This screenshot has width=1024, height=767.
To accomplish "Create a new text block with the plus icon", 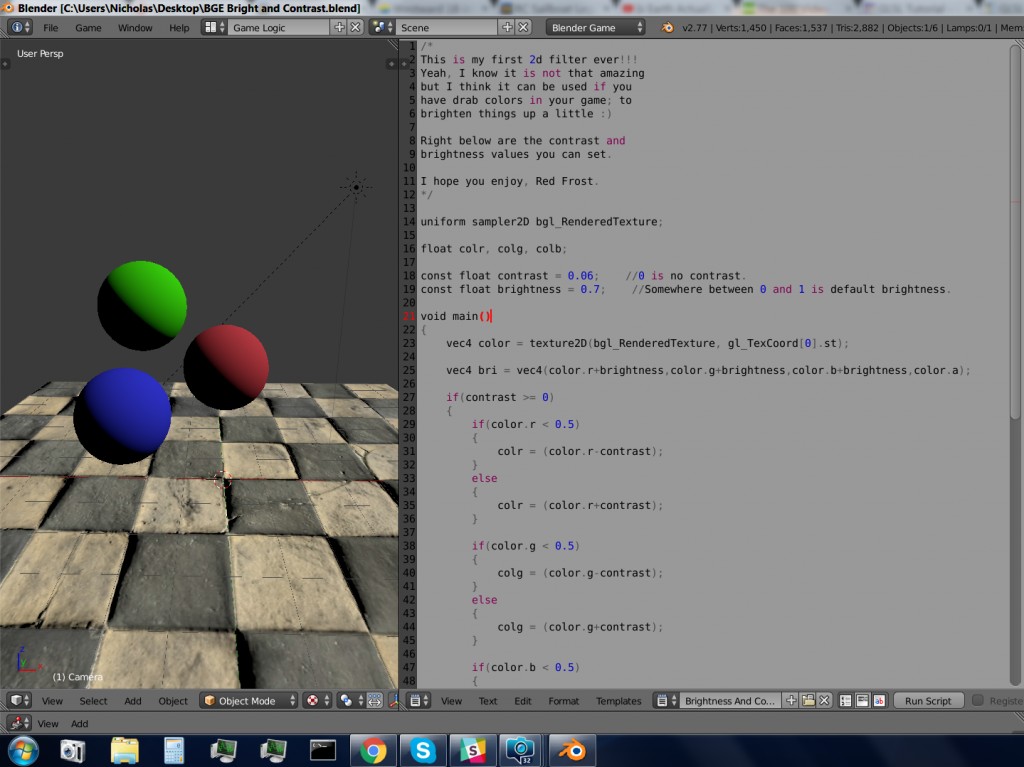I will pos(790,701).
